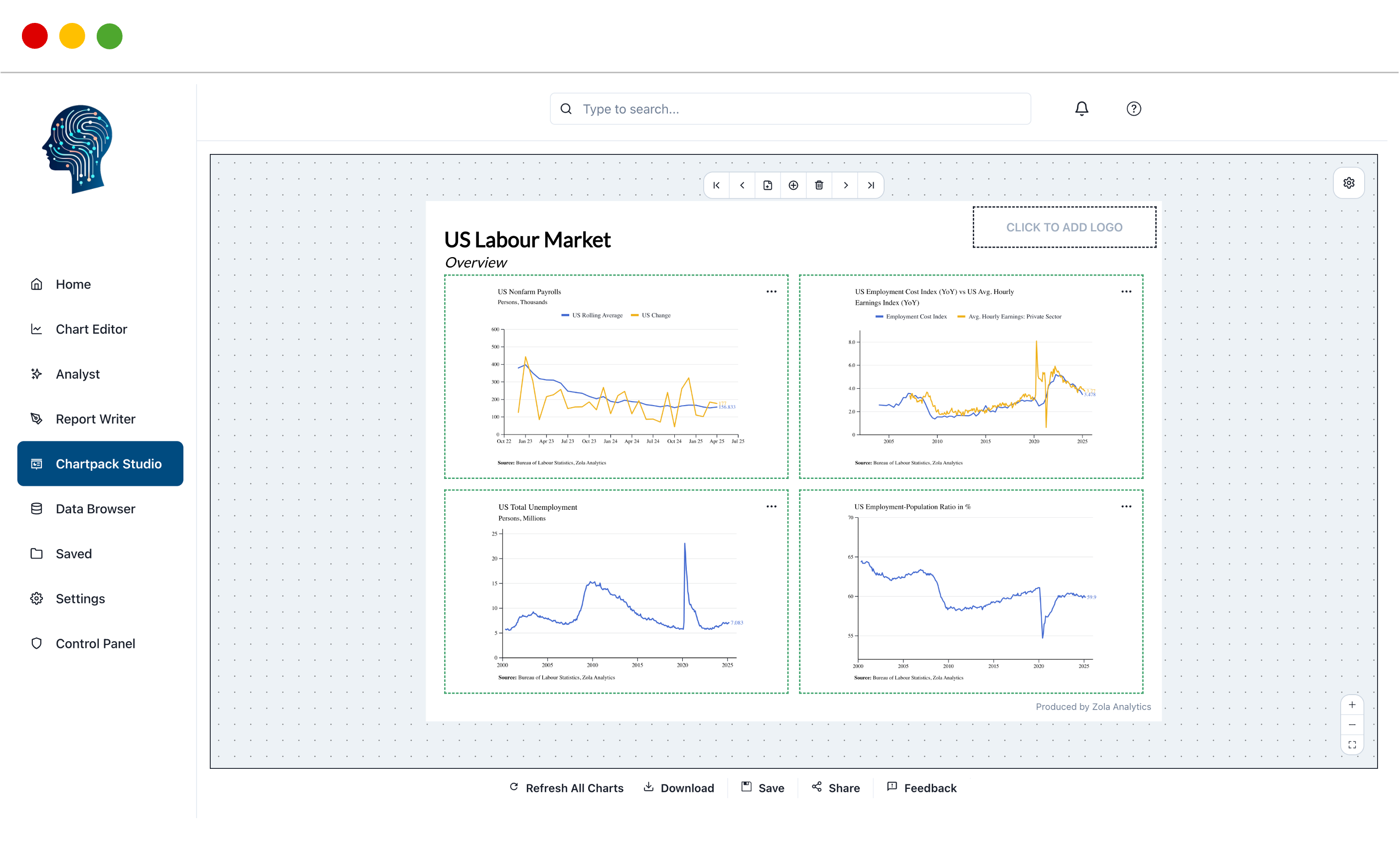Open the Data Browser section
The image size is (1400, 863).
[95, 509]
